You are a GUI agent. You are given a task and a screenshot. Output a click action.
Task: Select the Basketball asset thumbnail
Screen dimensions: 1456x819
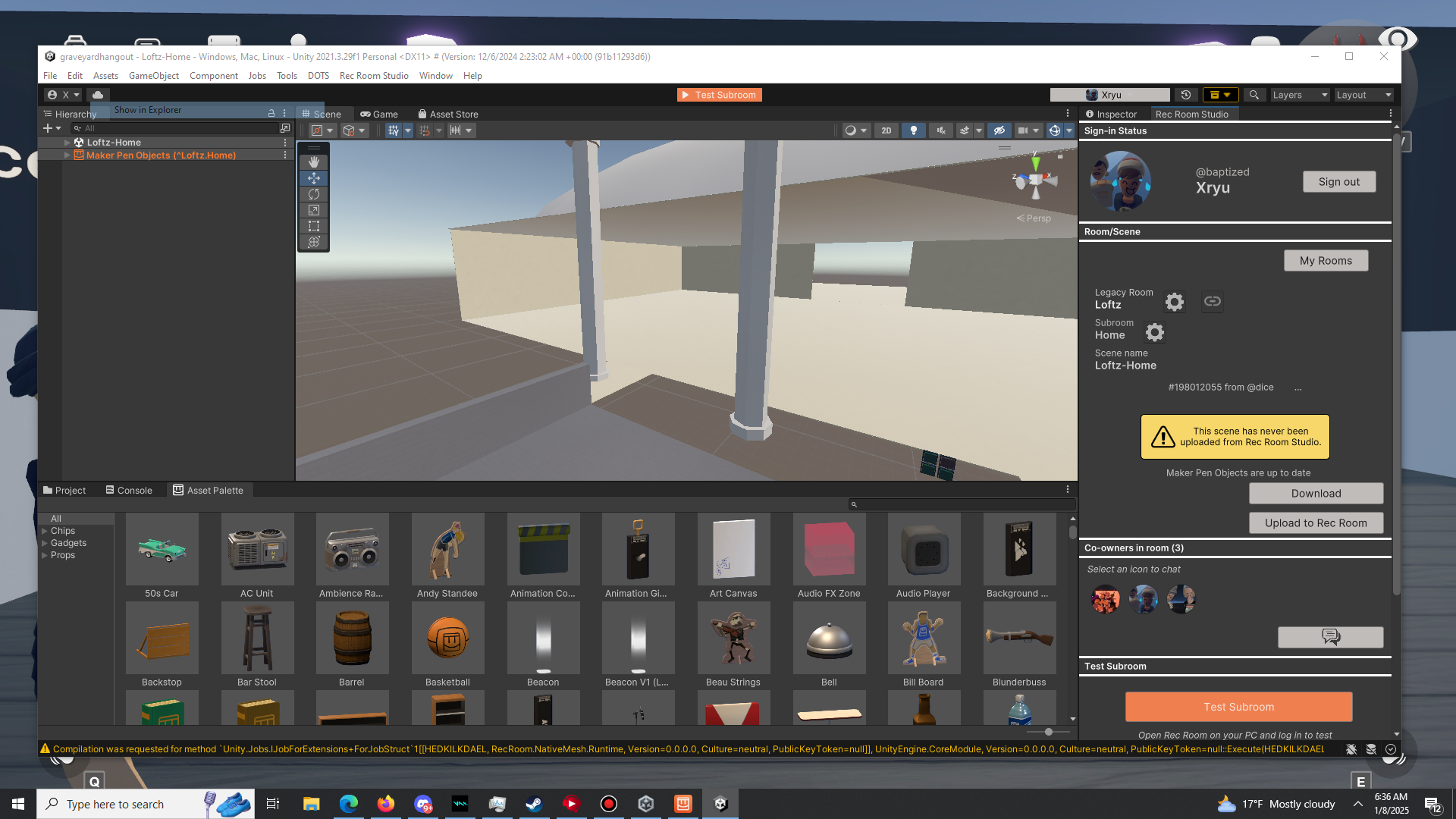447,639
